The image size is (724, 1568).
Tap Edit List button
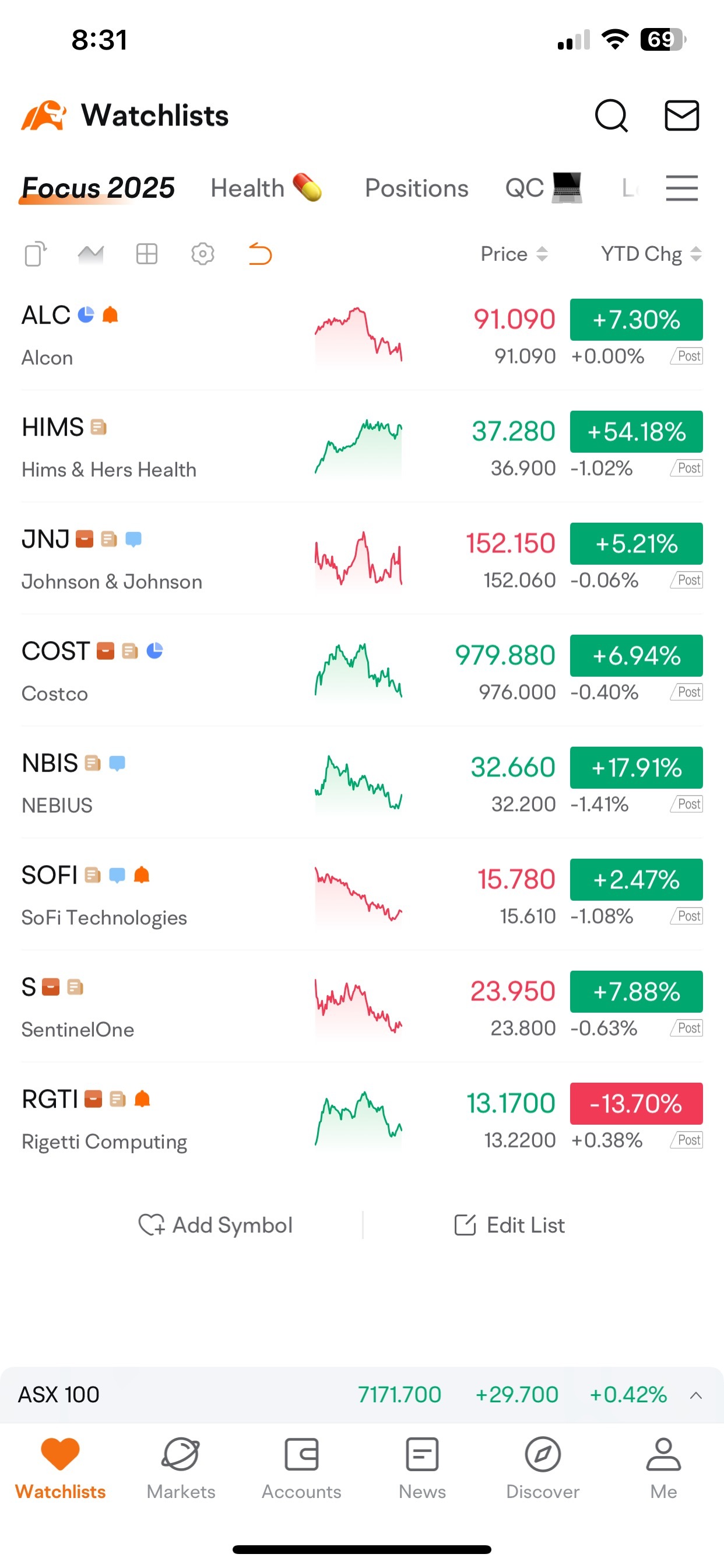click(510, 1224)
